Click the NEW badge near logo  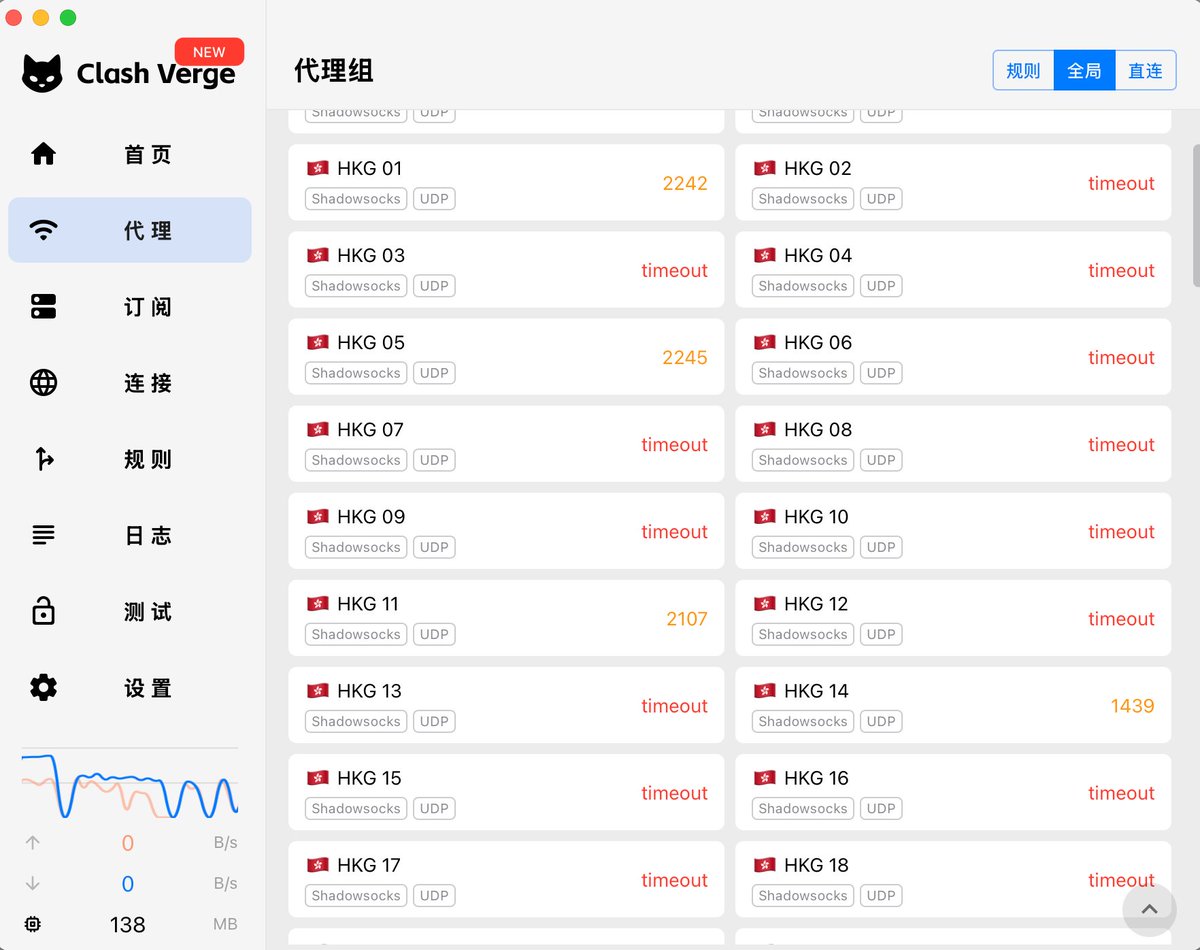pos(209,52)
